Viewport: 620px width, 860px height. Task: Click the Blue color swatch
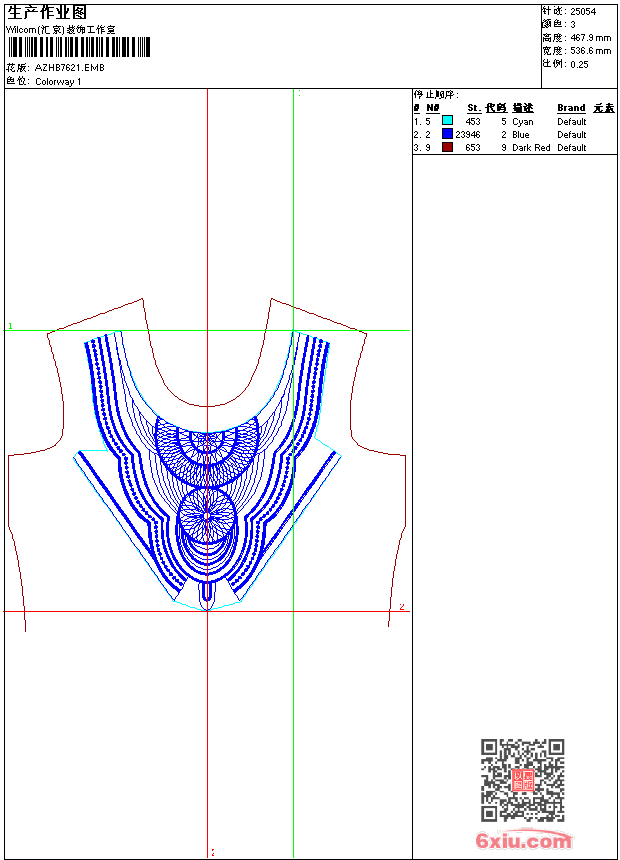coord(447,134)
